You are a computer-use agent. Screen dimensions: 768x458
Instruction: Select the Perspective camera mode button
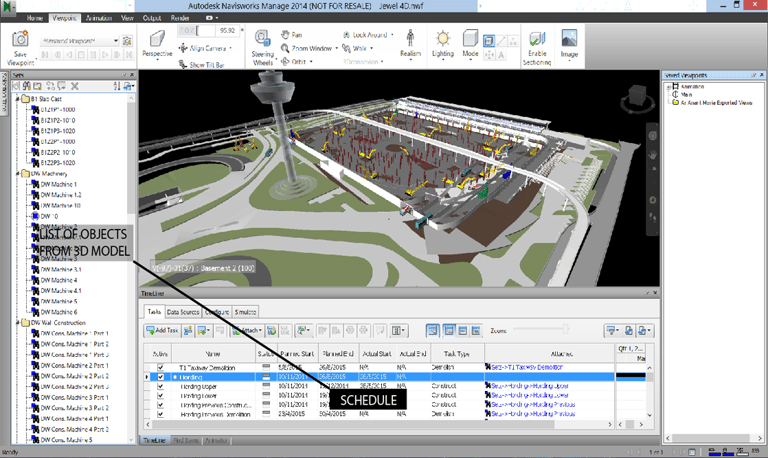(x=157, y=44)
